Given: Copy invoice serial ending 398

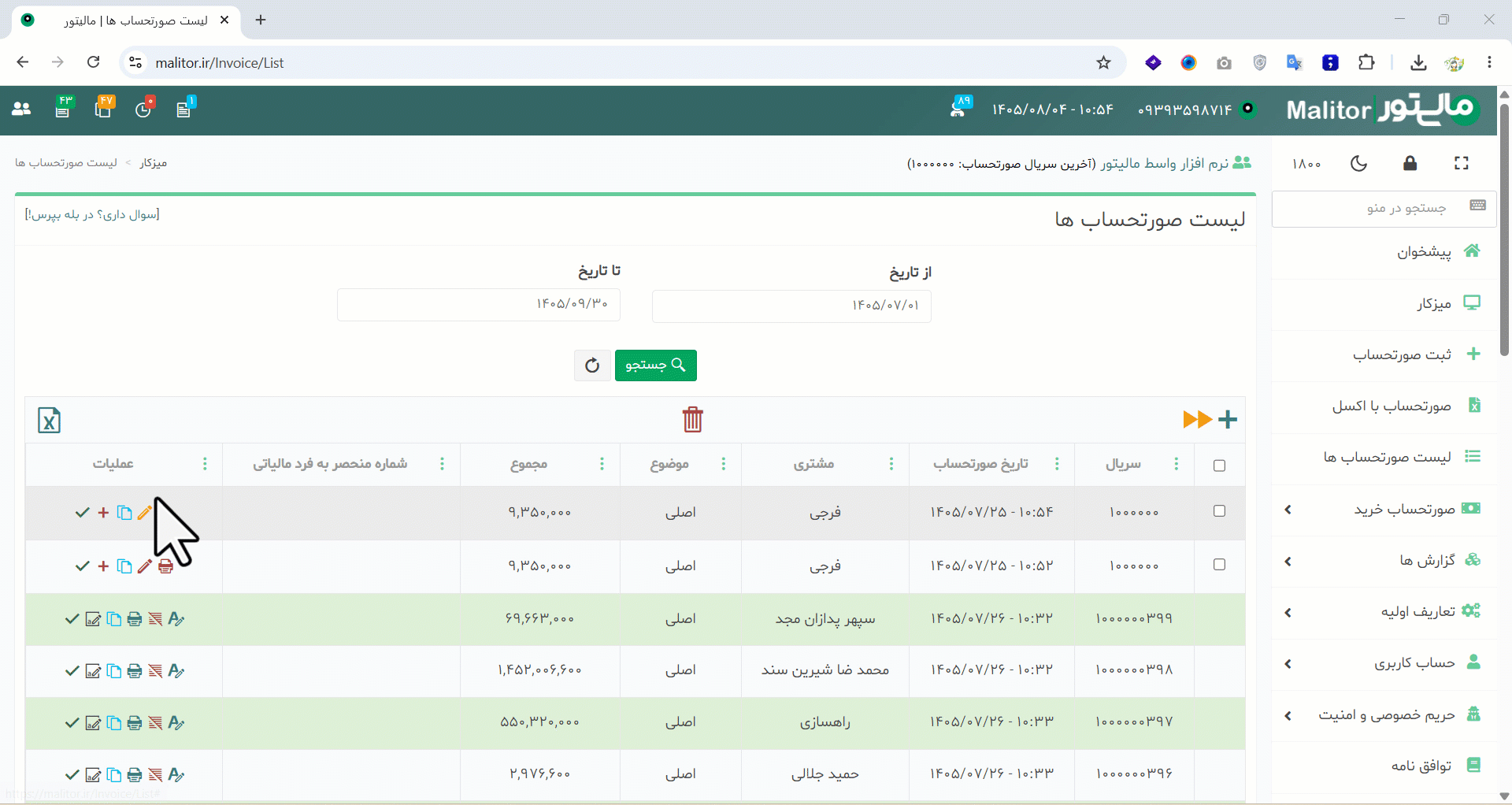Looking at the screenshot, I should pos(114,671).
